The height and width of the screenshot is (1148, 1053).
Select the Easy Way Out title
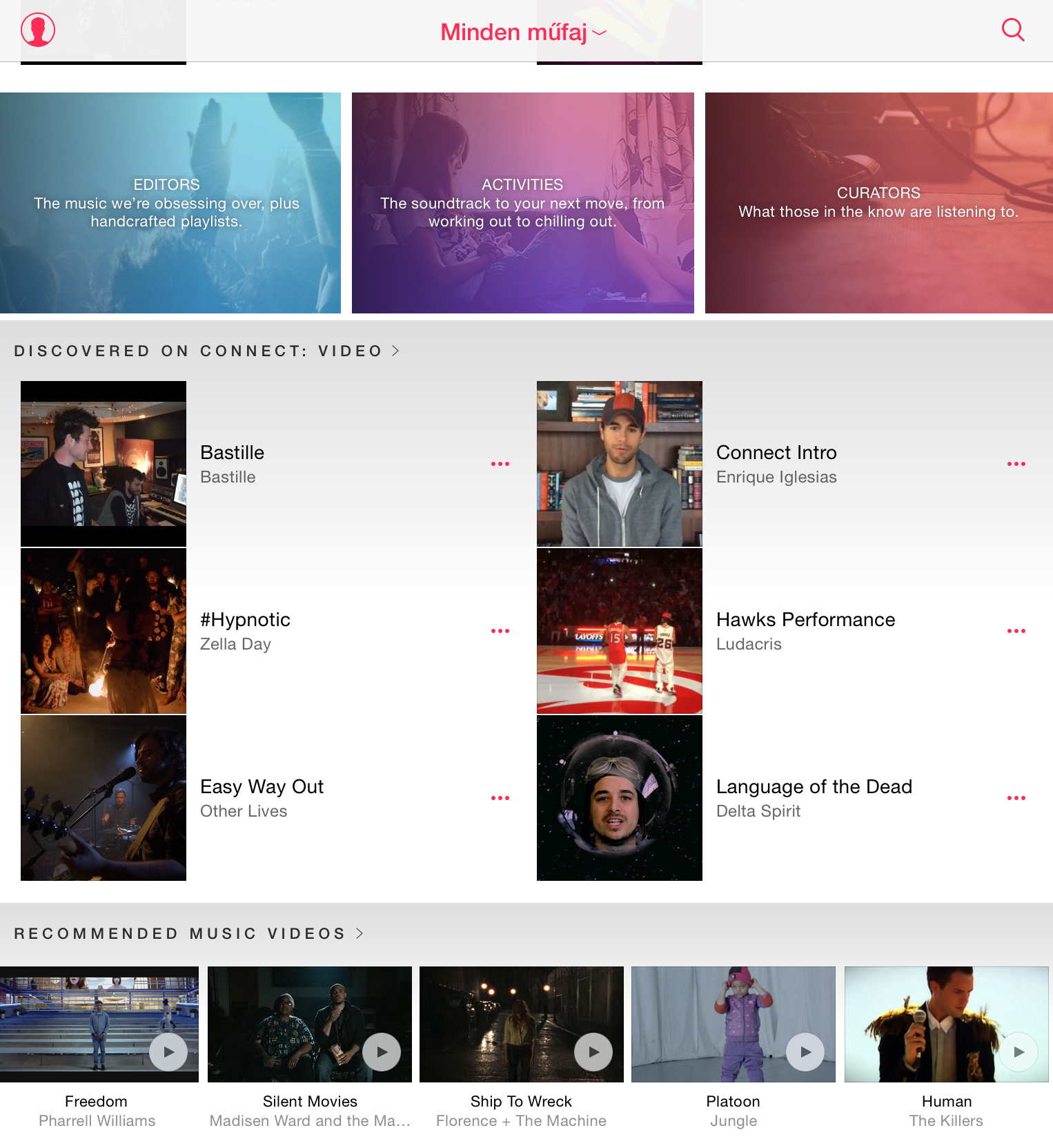(x=262, y=787)
